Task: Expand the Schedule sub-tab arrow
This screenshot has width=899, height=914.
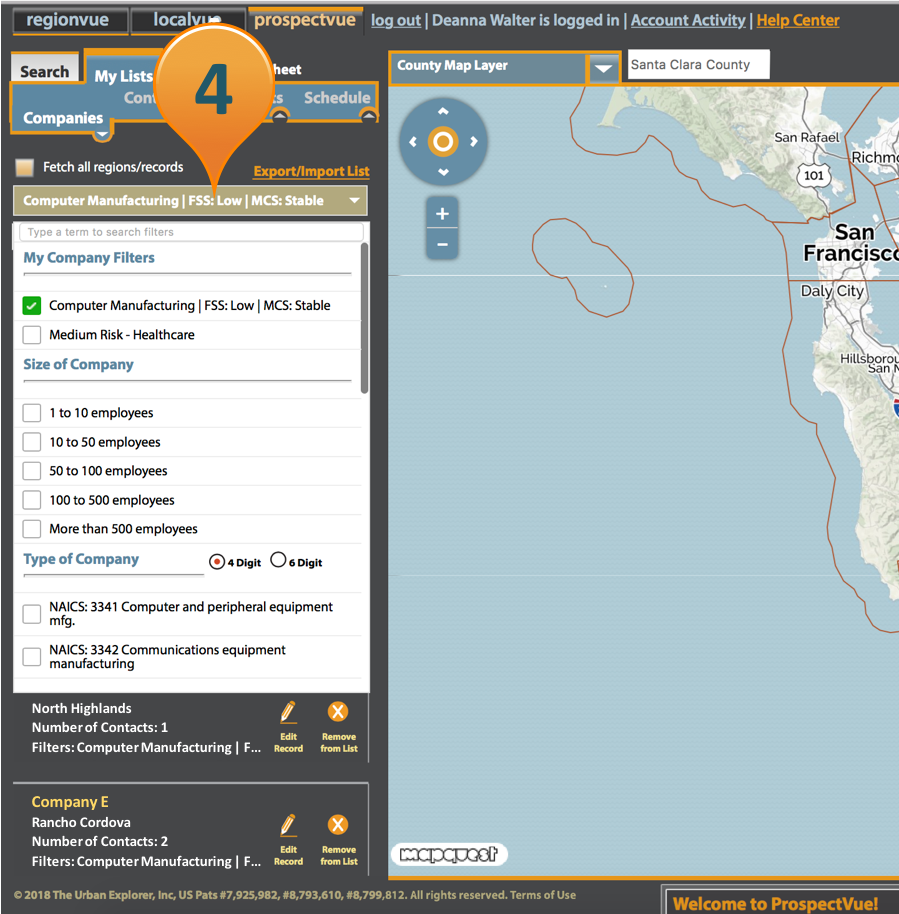Action: [x=368, y=115]
